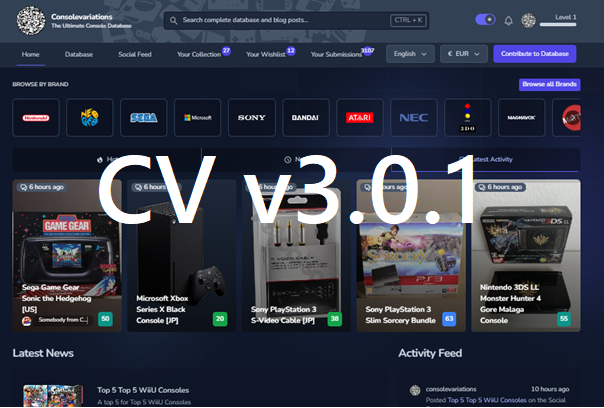Image resolution: width=604 pixels, height=408 pixels.
Task: Open Your Submissions page
Action: pyautogui.click(x=336, y=54)
